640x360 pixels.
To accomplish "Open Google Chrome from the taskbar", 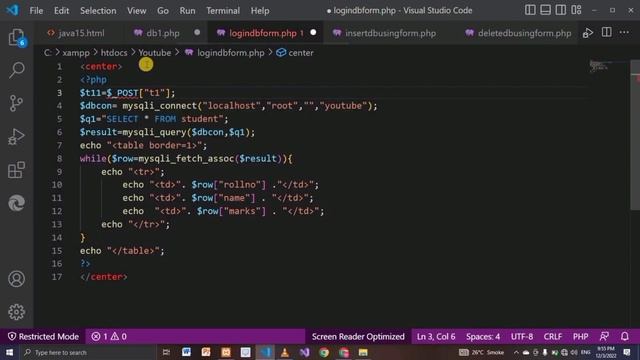I will [324, 352].
